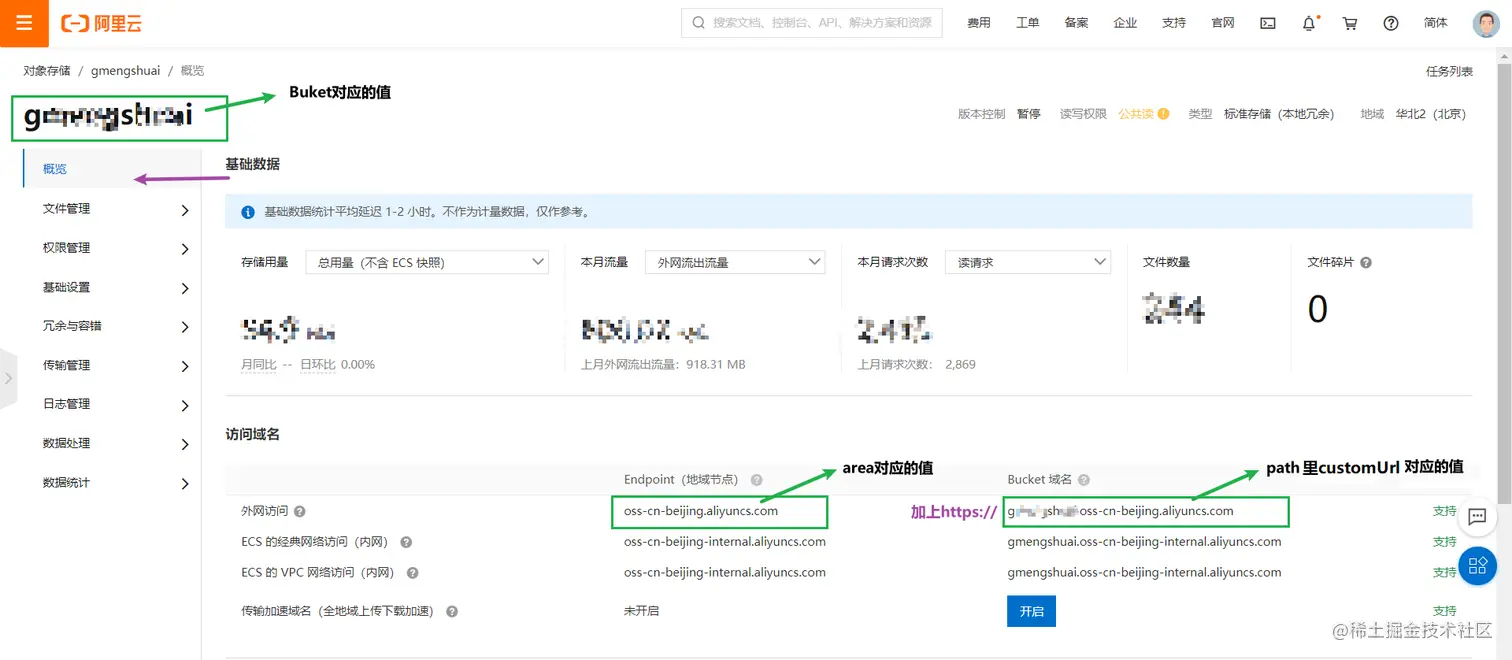Open the 备案 top menu

(1077, 23)
